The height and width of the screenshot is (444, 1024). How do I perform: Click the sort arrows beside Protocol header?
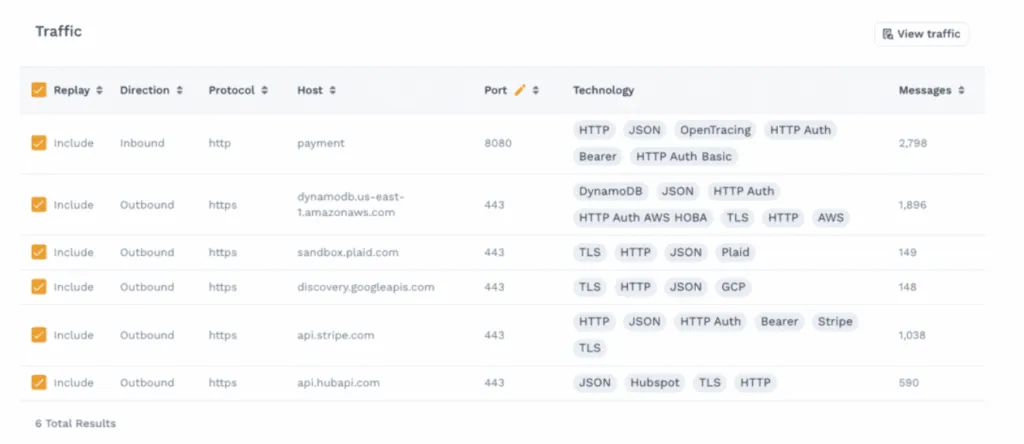click(x=264, y=90)
